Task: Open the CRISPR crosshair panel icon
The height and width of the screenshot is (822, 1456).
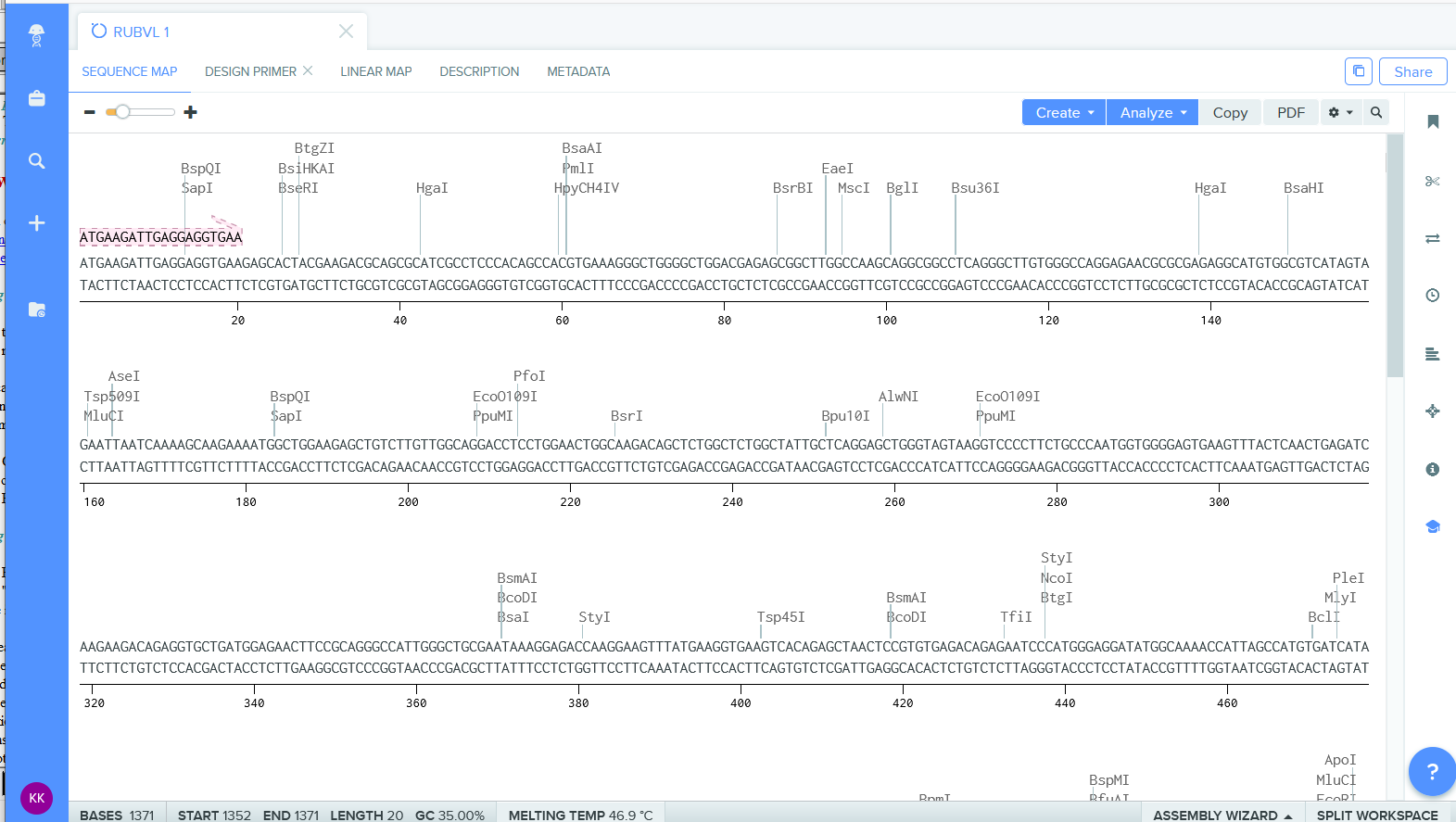Action: [1432, 411]
